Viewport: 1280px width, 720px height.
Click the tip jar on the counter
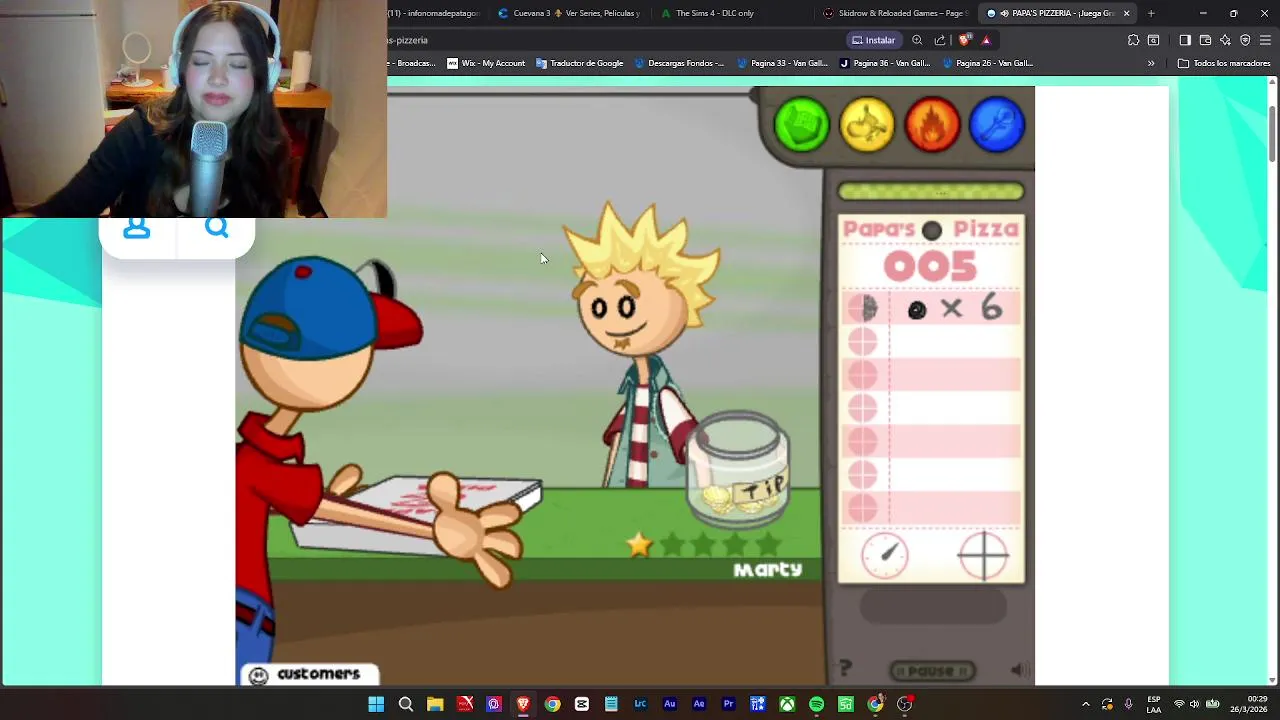click(740, 470)
